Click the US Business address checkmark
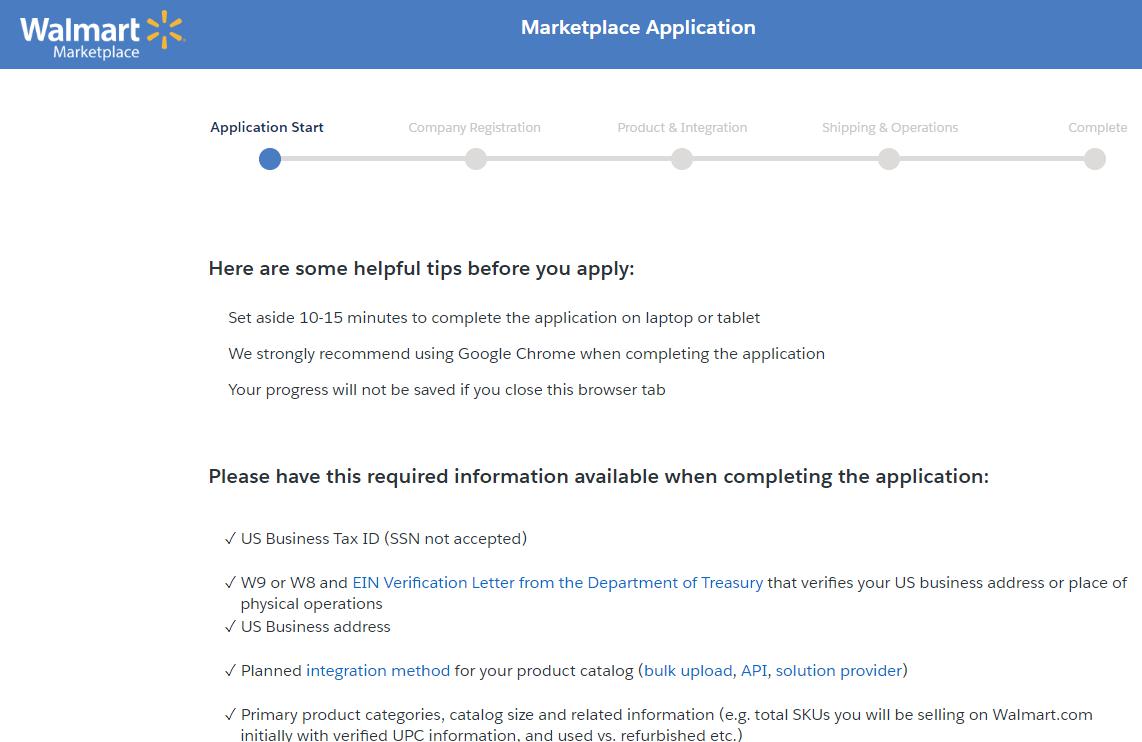This screenshot has height=742, width=1142. (x=231, y=627)
